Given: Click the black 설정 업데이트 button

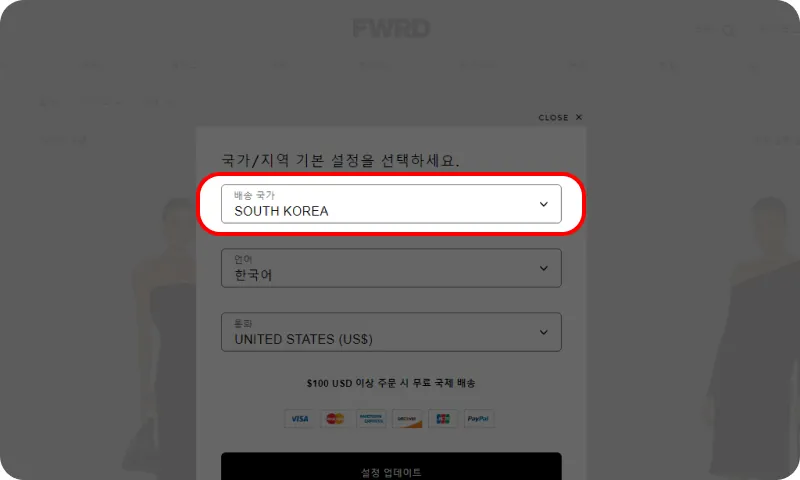Looking at the screenshot, I should (391, 466).
